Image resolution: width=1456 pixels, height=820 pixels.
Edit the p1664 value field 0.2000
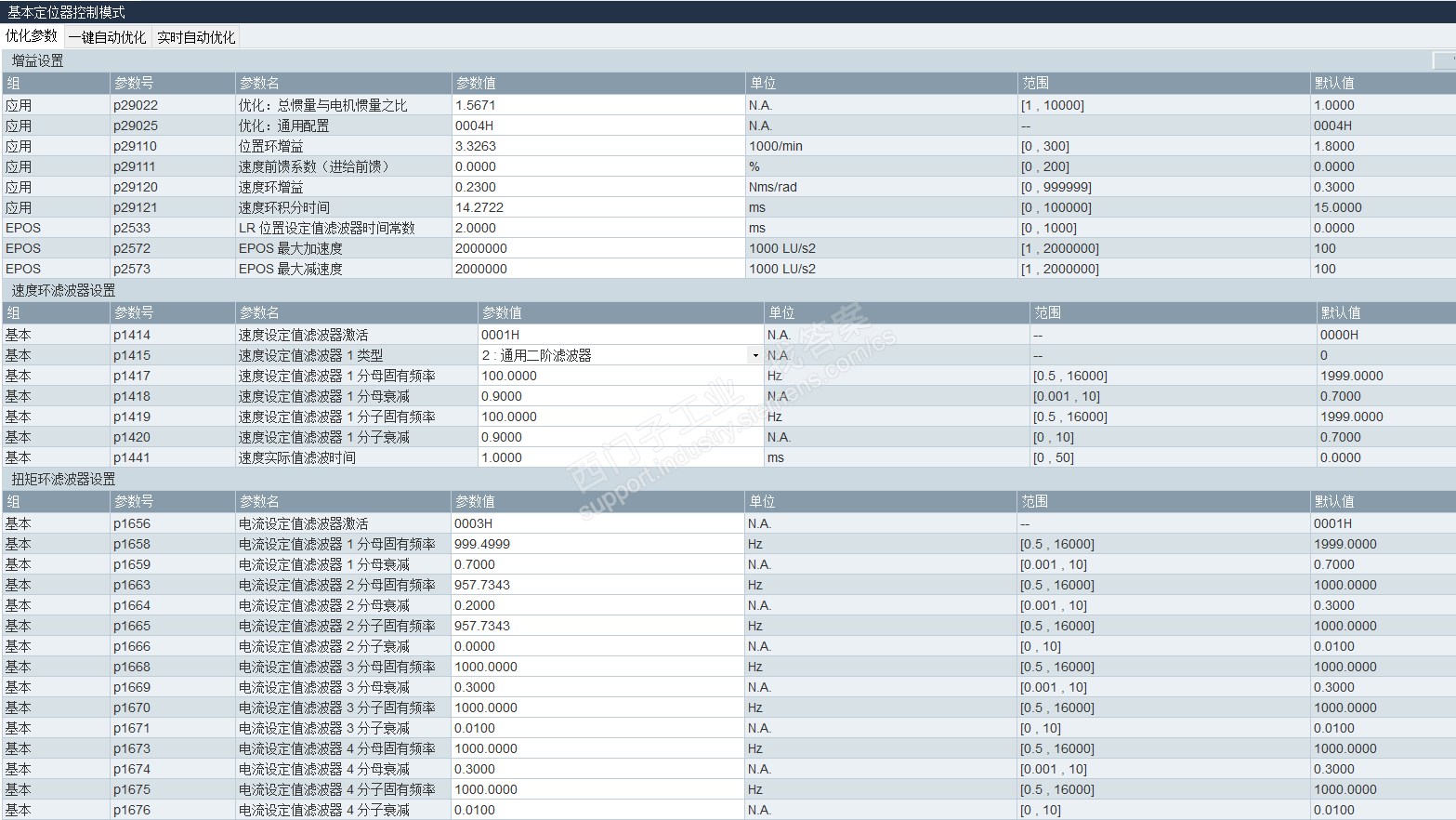click(597, 605)
